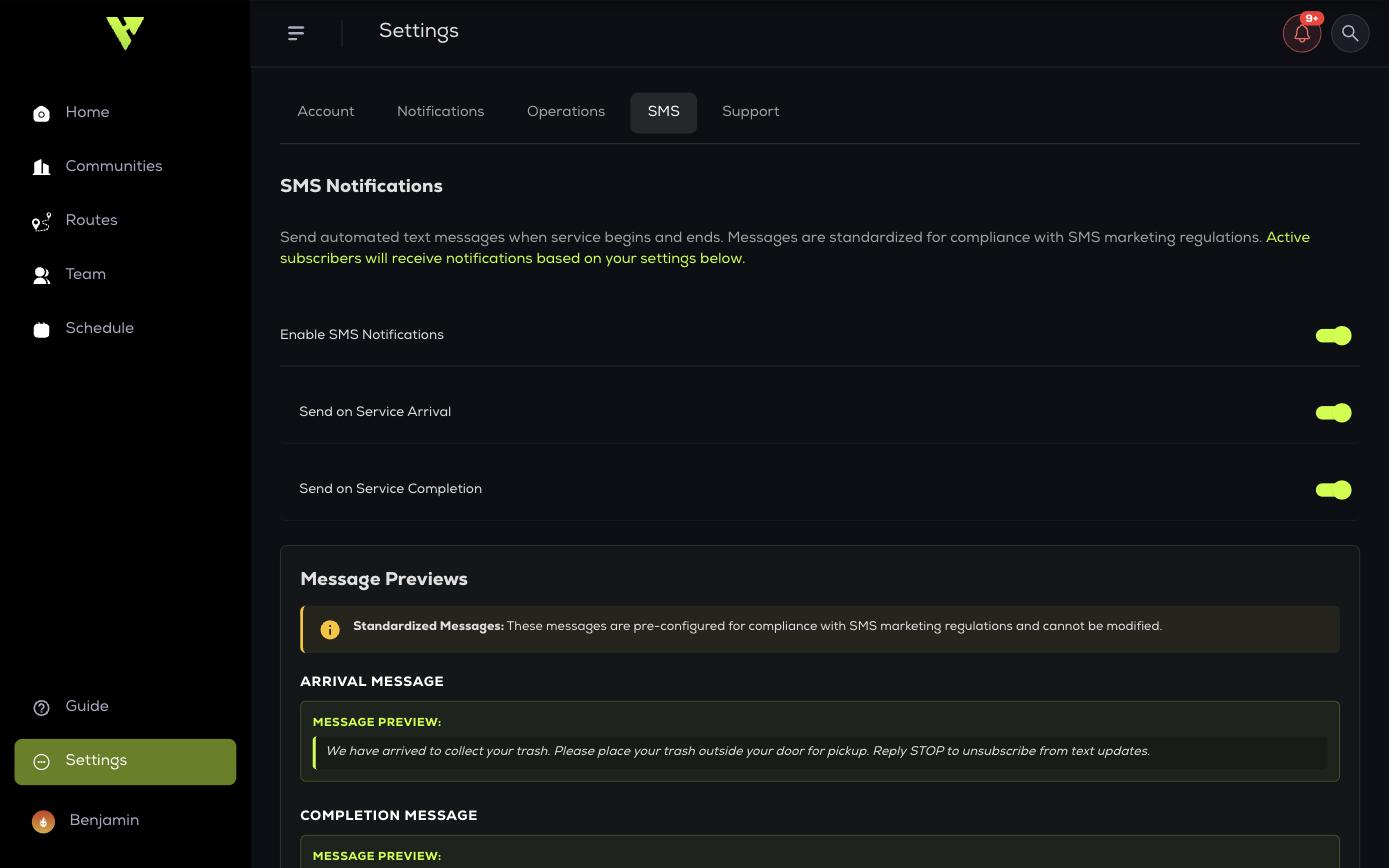Click the Standardized Messages notice text

pos(757,627)
